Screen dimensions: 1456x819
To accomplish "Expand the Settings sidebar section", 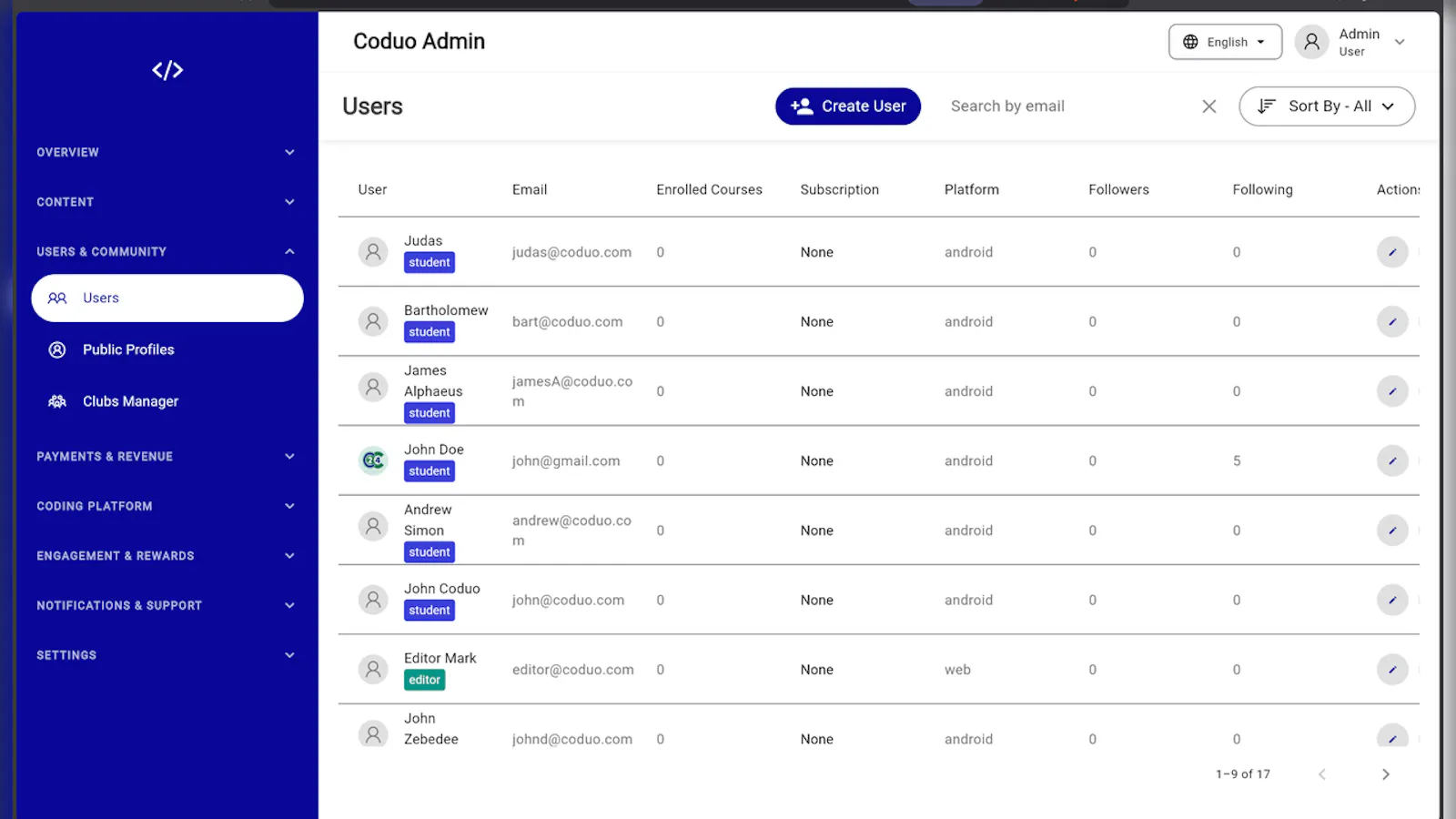I will click(167, 655).
